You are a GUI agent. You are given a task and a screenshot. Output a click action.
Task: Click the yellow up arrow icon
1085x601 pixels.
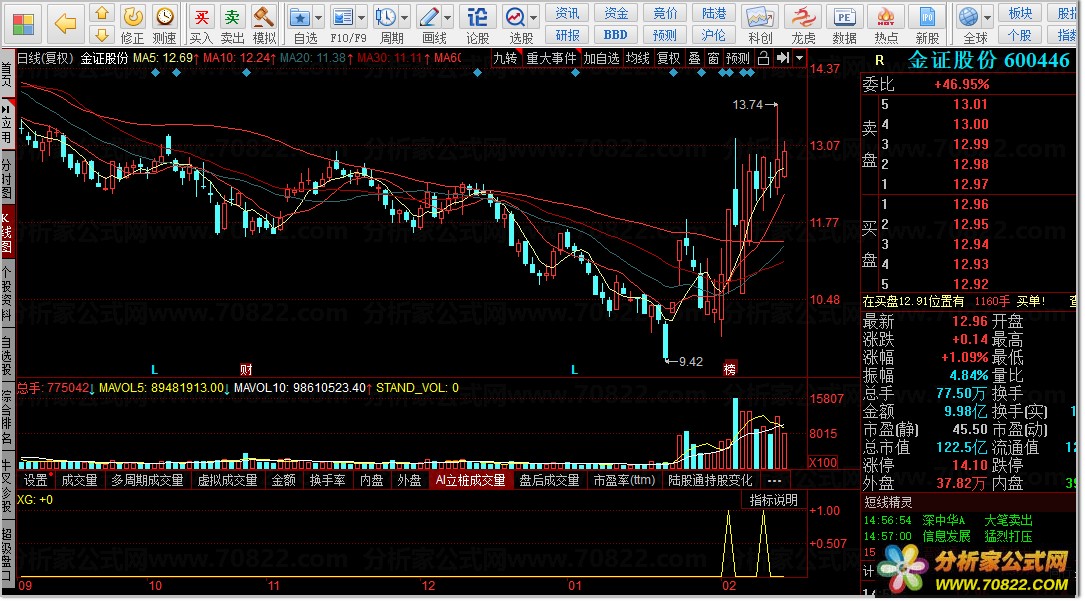[x=102, y=13]
